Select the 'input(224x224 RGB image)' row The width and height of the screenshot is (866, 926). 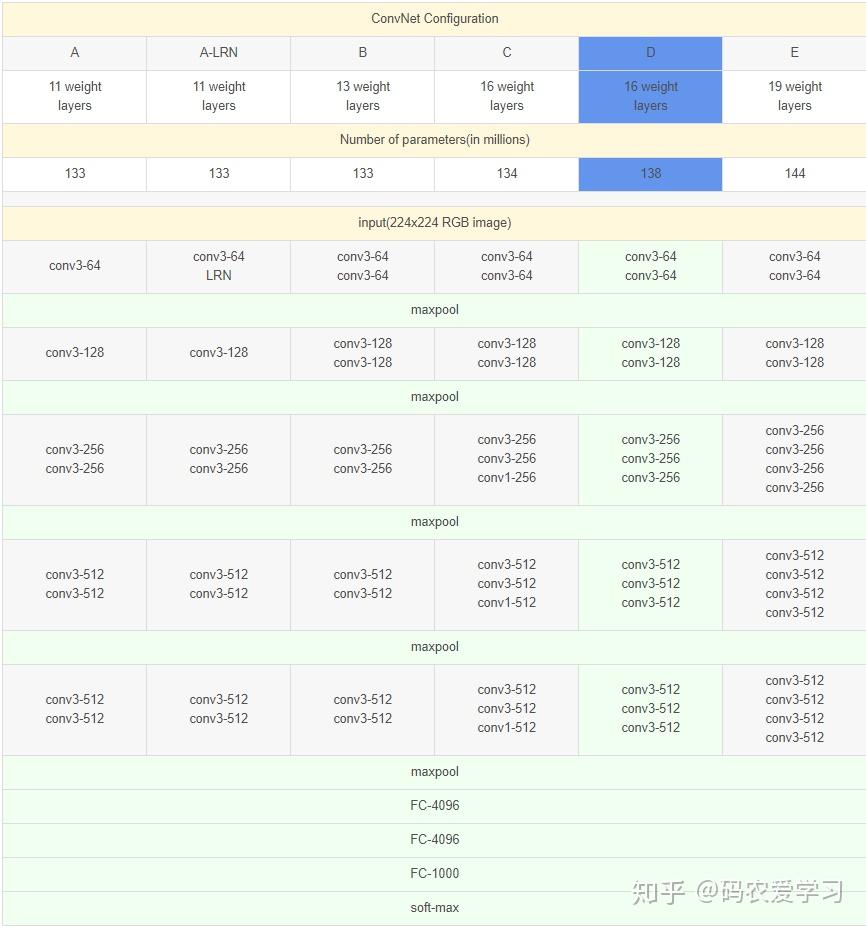click(433, 222)
